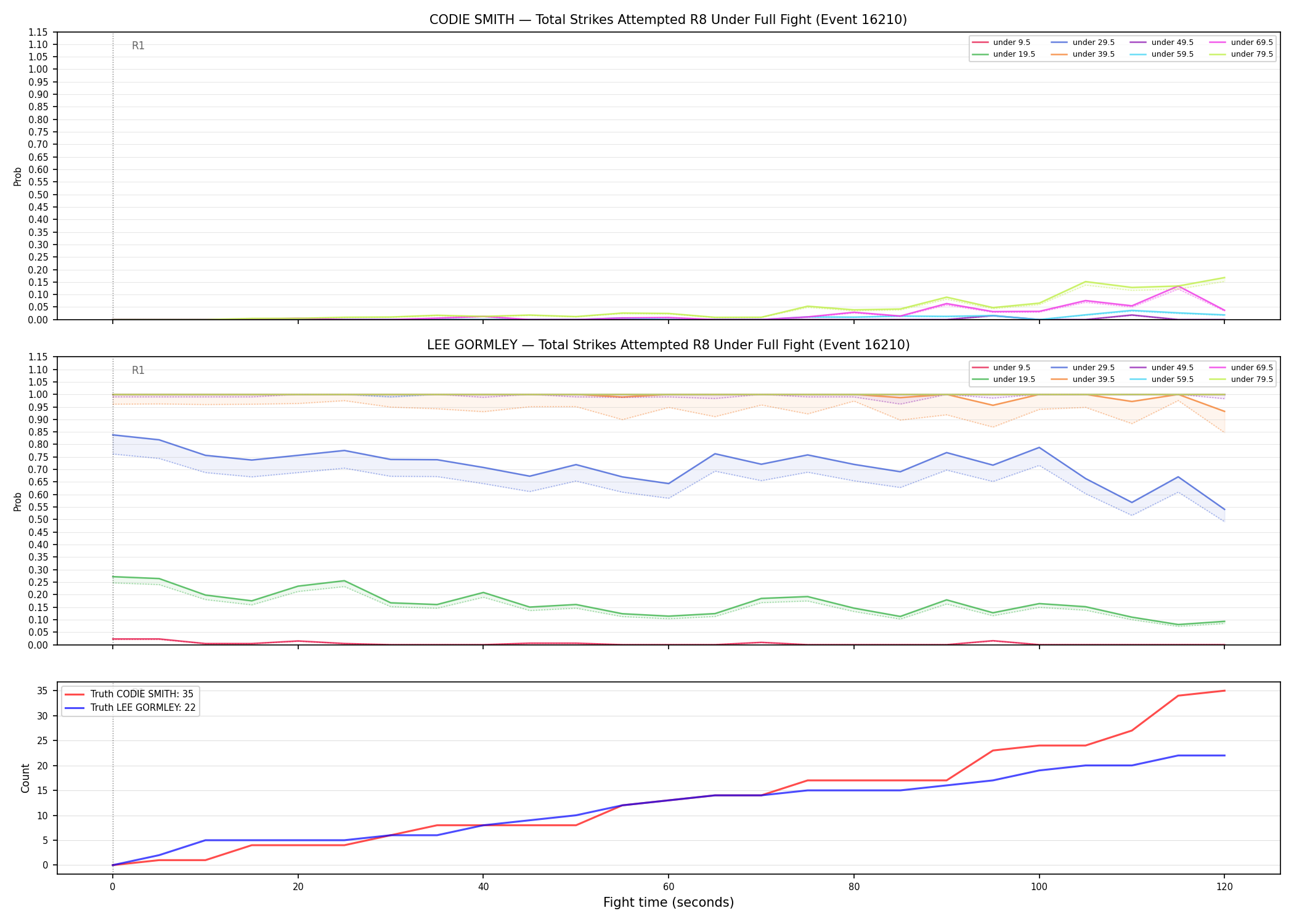This screenshot has height=924, width=1294.
Task: Click 'under 69.5' in CODIE SMITH legend
Action: pos(1252,43)
